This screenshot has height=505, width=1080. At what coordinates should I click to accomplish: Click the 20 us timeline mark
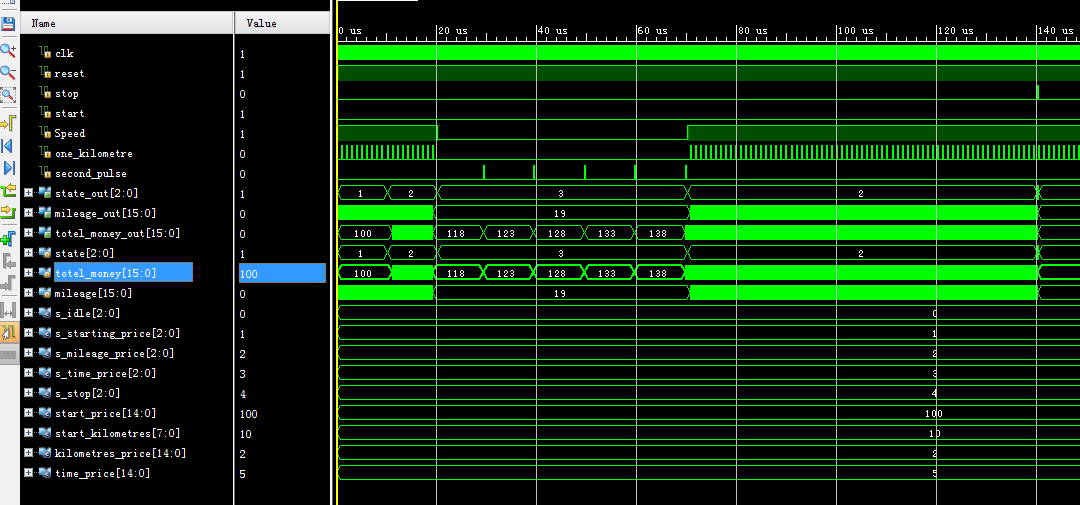453,30
